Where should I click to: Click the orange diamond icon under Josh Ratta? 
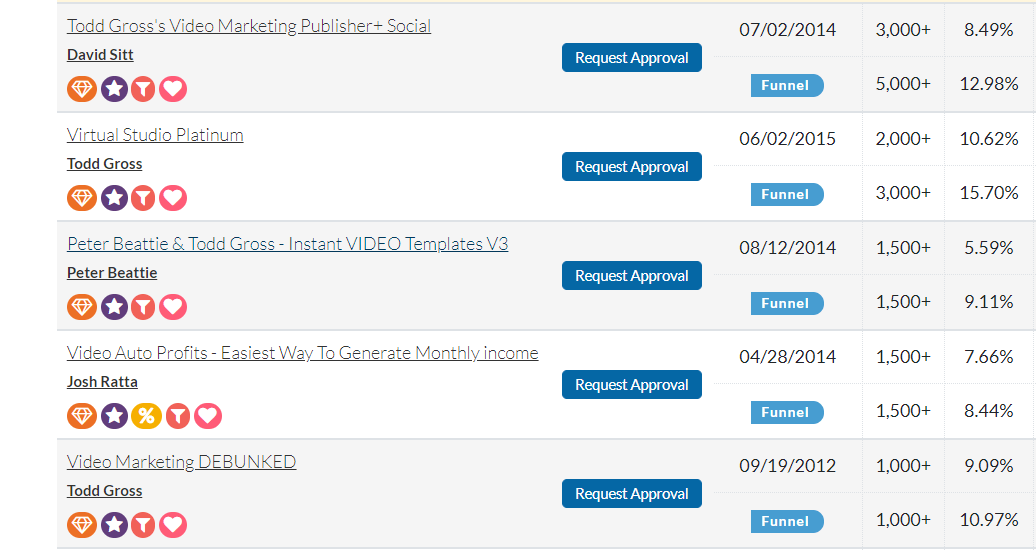click(x=82, y=416)
